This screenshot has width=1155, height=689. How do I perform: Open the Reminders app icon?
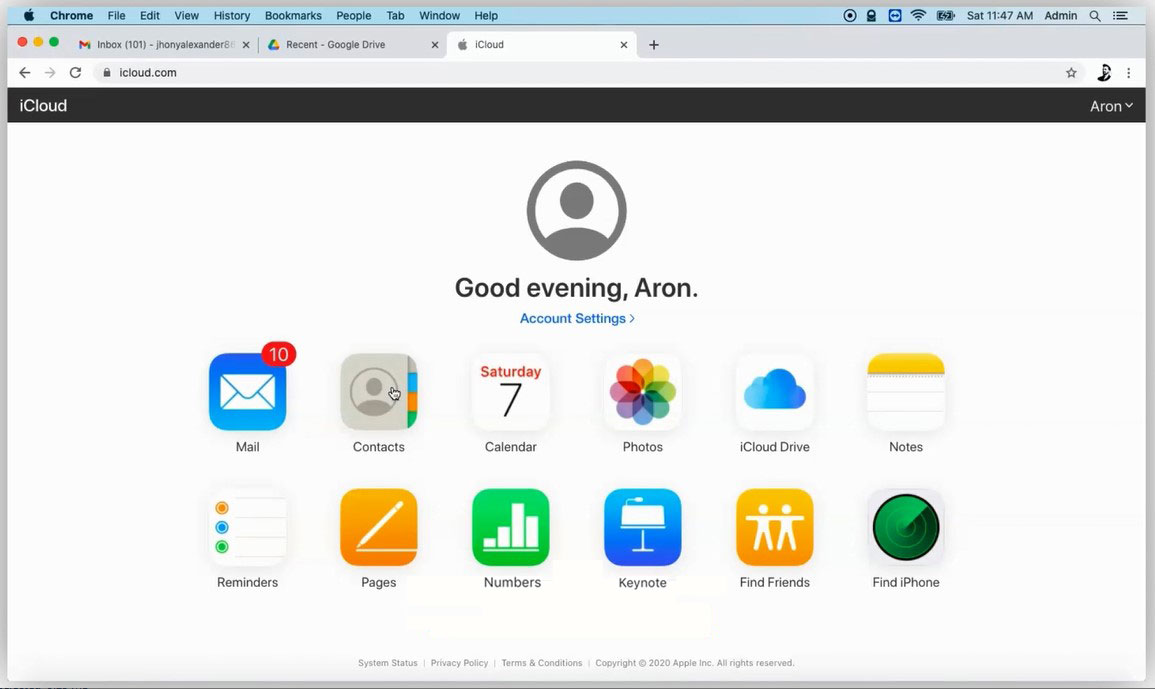point(247,526)
